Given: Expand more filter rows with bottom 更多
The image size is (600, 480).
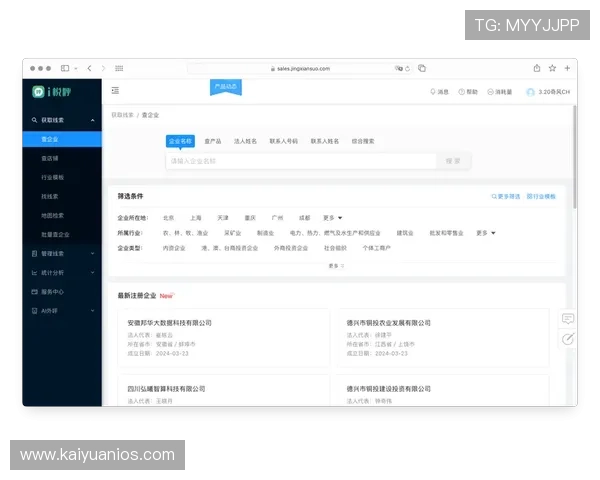Looking at the screenshot, I should point(336,266).
